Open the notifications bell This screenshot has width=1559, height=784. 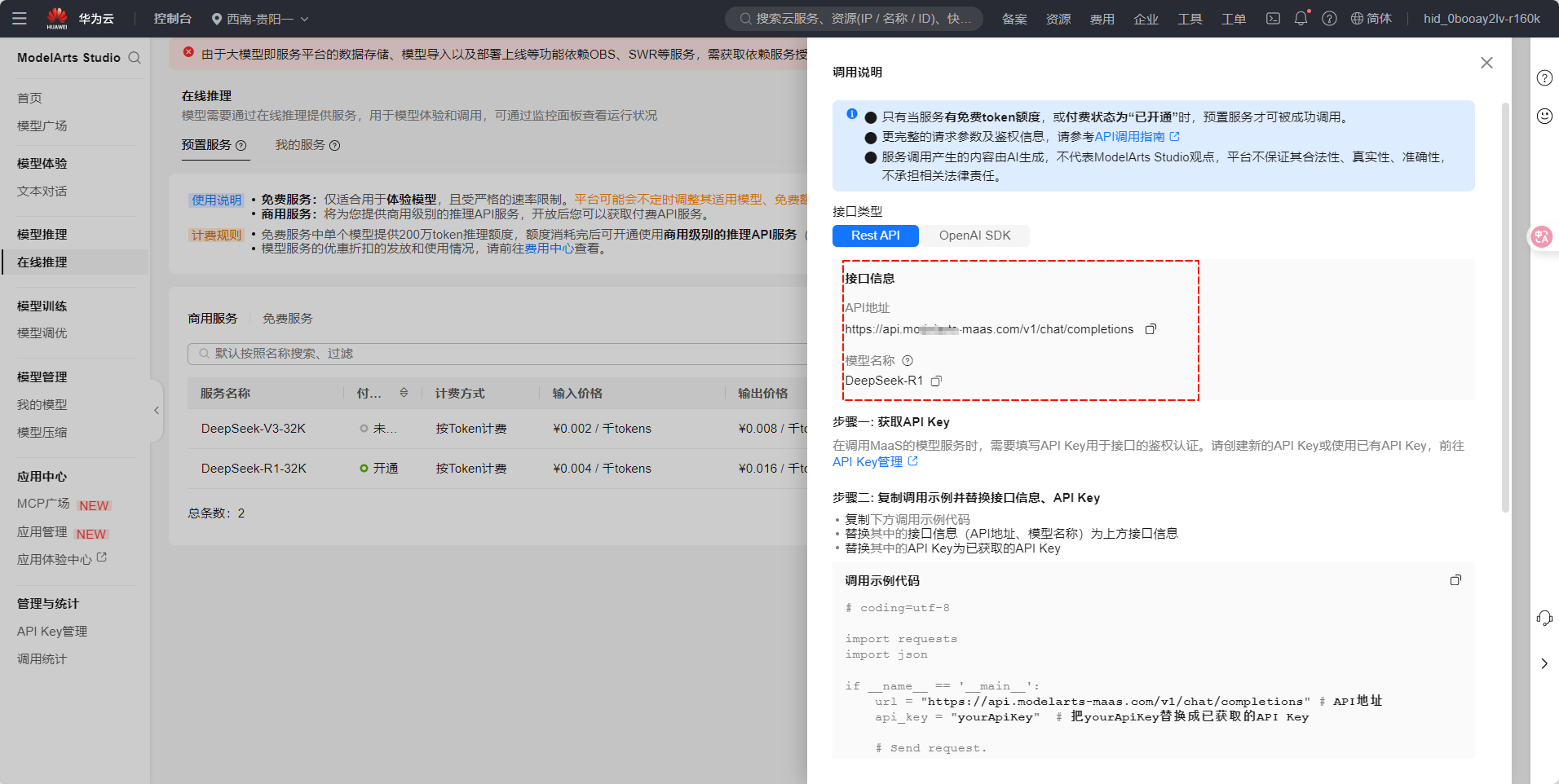pyautogui.click(x=1301, y=18)
